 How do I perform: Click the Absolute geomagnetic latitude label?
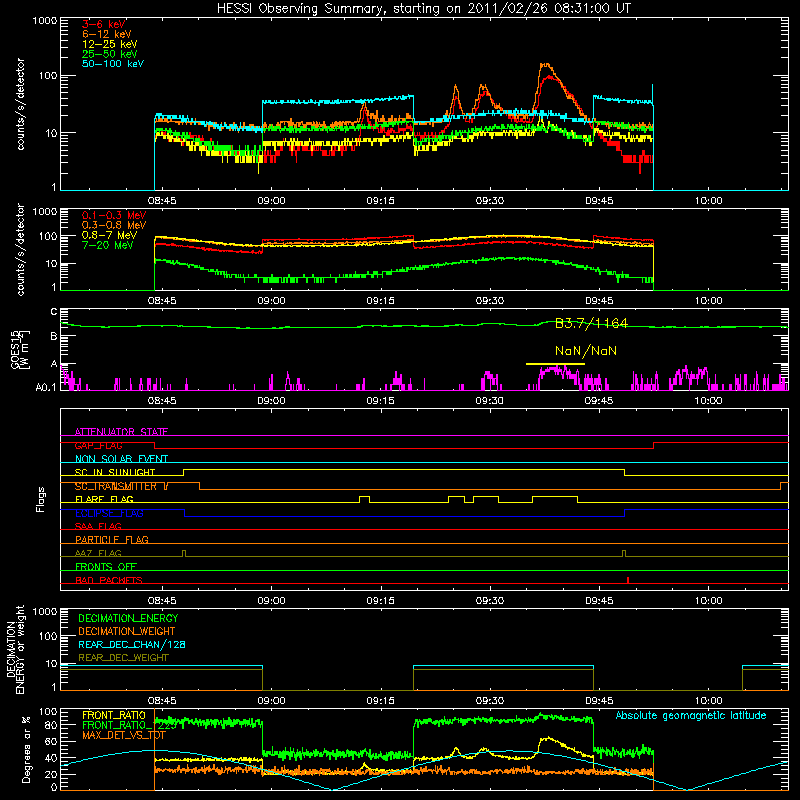(x=691, y=716)
